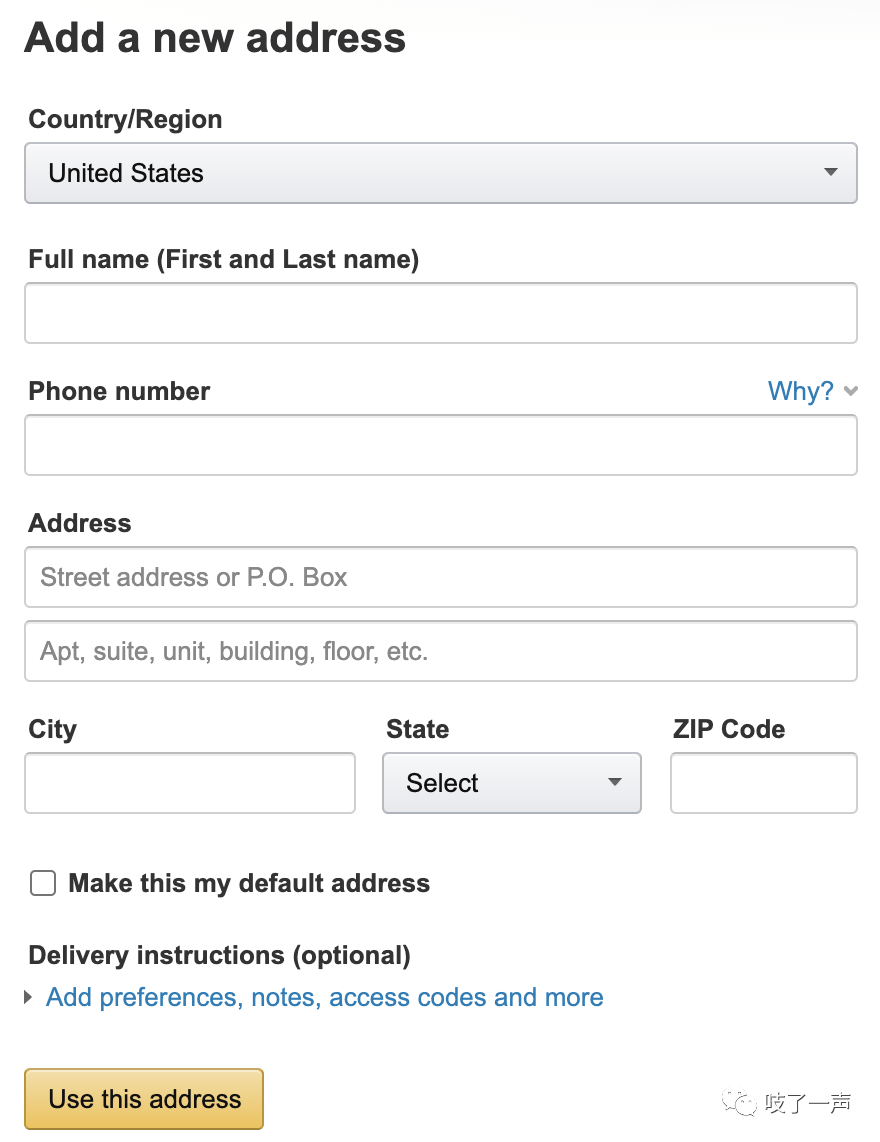Screen dimensions: 880x1142
Task: Click the Delivery instructions (optional) heading
Action: pos(219,955)
